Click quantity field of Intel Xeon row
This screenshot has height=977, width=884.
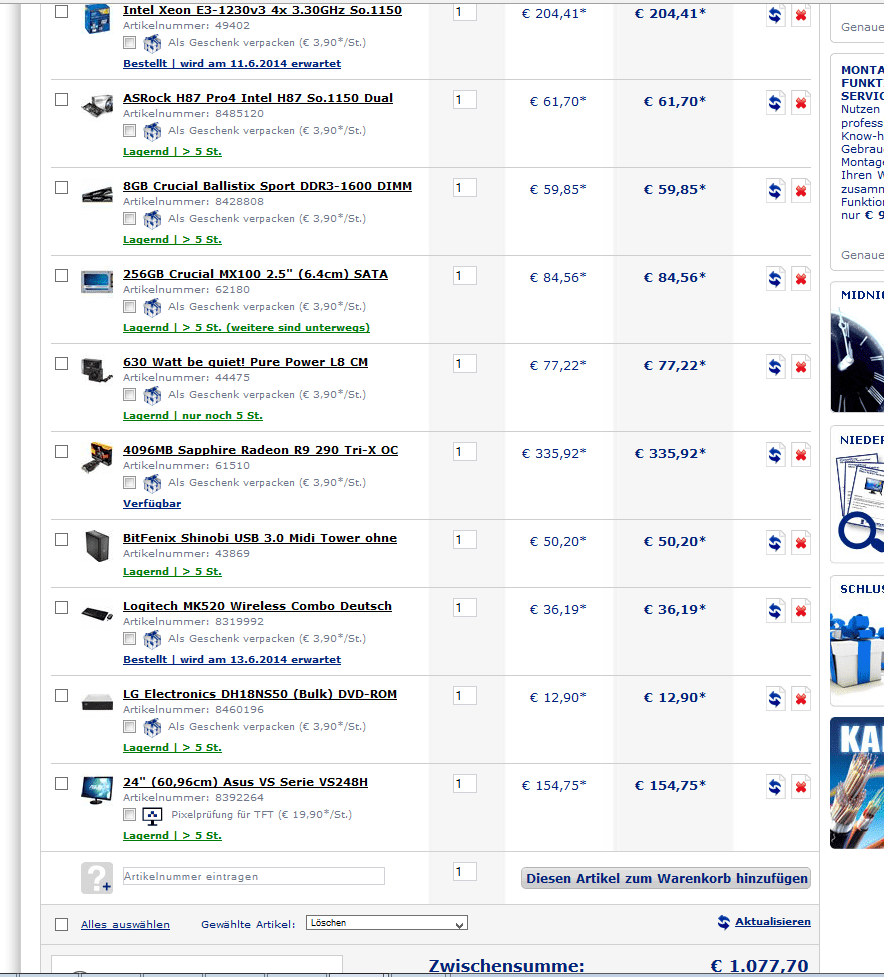pyautogui.click(x=465, y=12)
